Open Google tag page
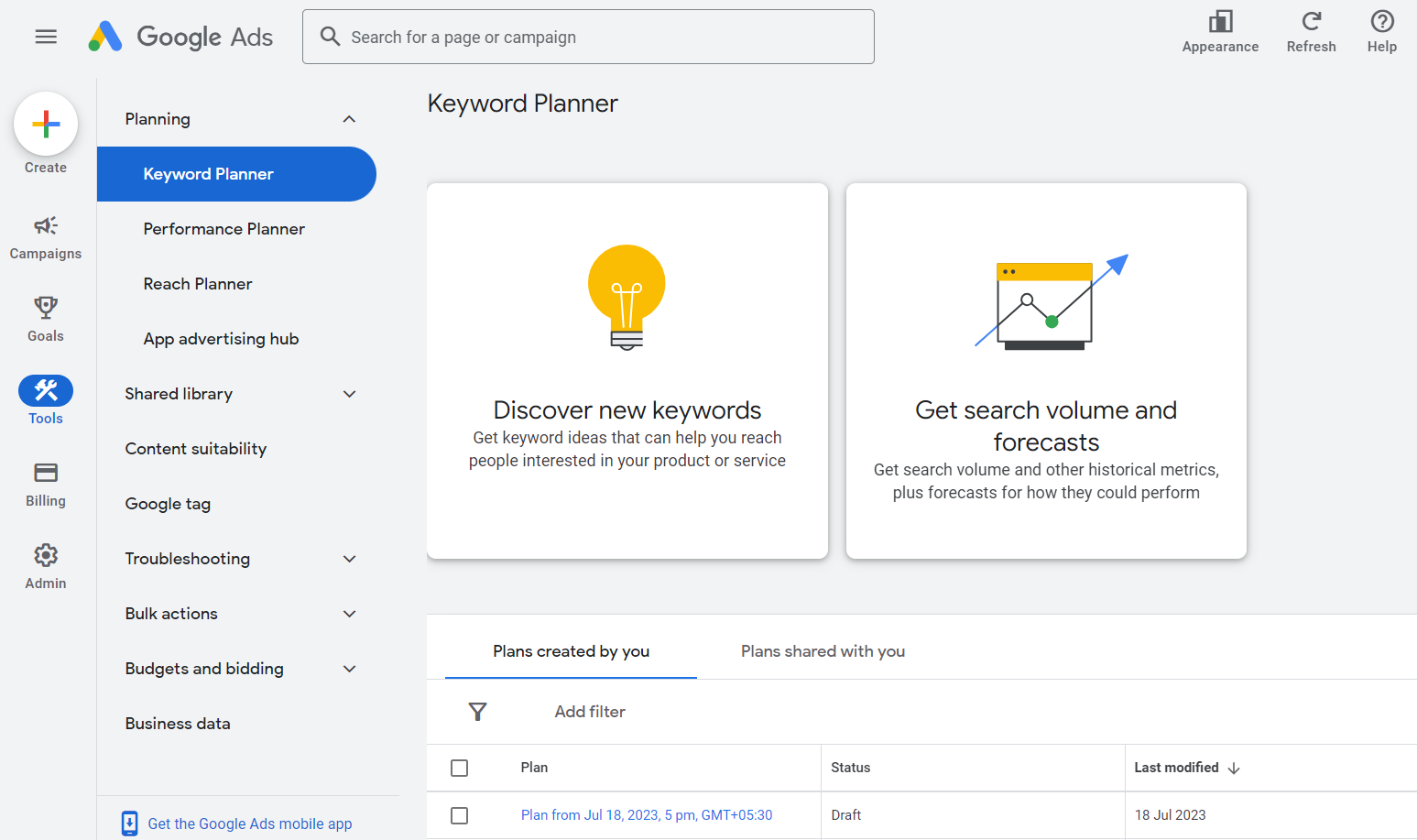1417x840 pixels. (x=168, y=504)
